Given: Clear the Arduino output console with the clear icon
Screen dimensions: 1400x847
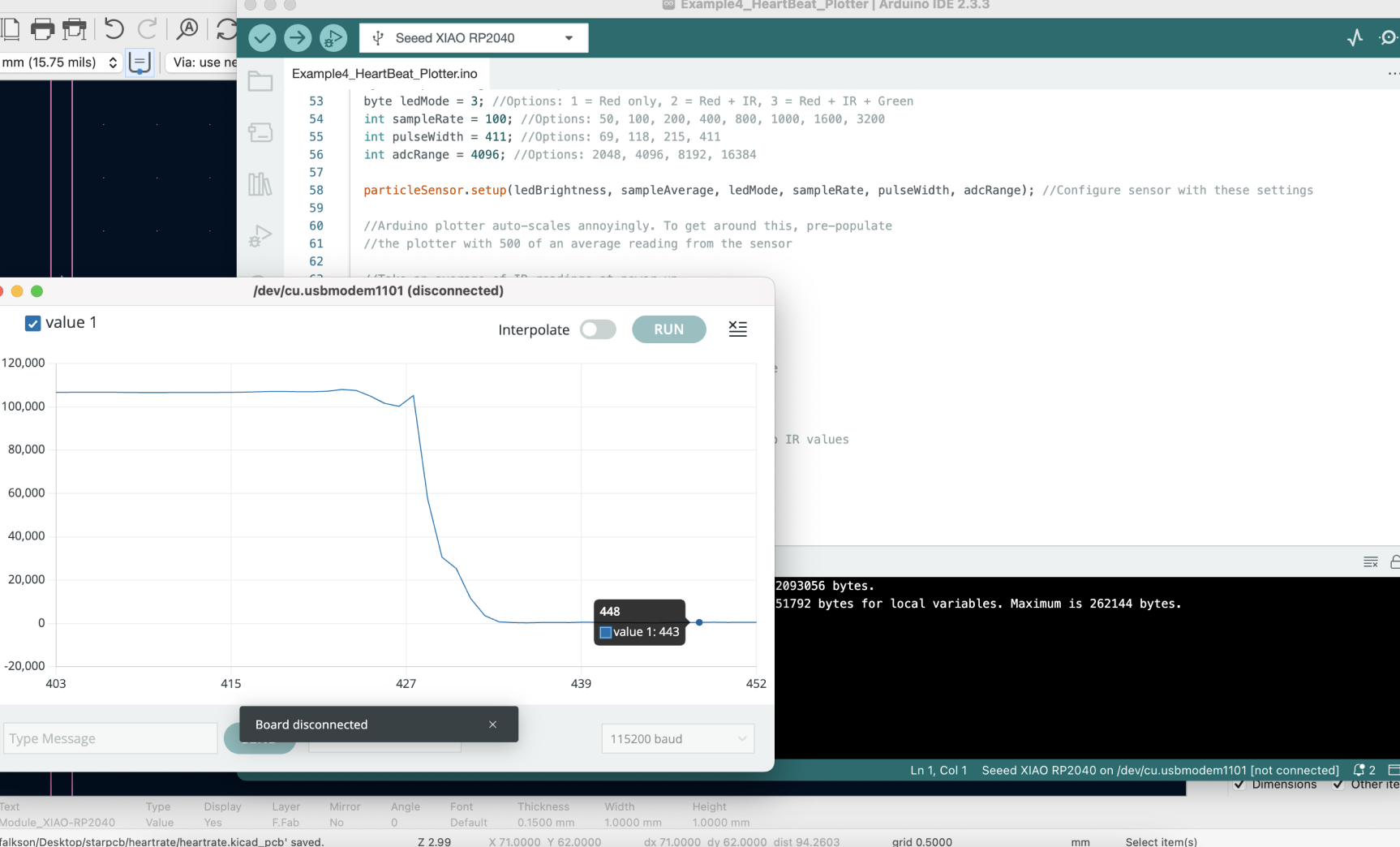Looking at the screenshot, I should pyautogui.click(x=1371, y=561).
